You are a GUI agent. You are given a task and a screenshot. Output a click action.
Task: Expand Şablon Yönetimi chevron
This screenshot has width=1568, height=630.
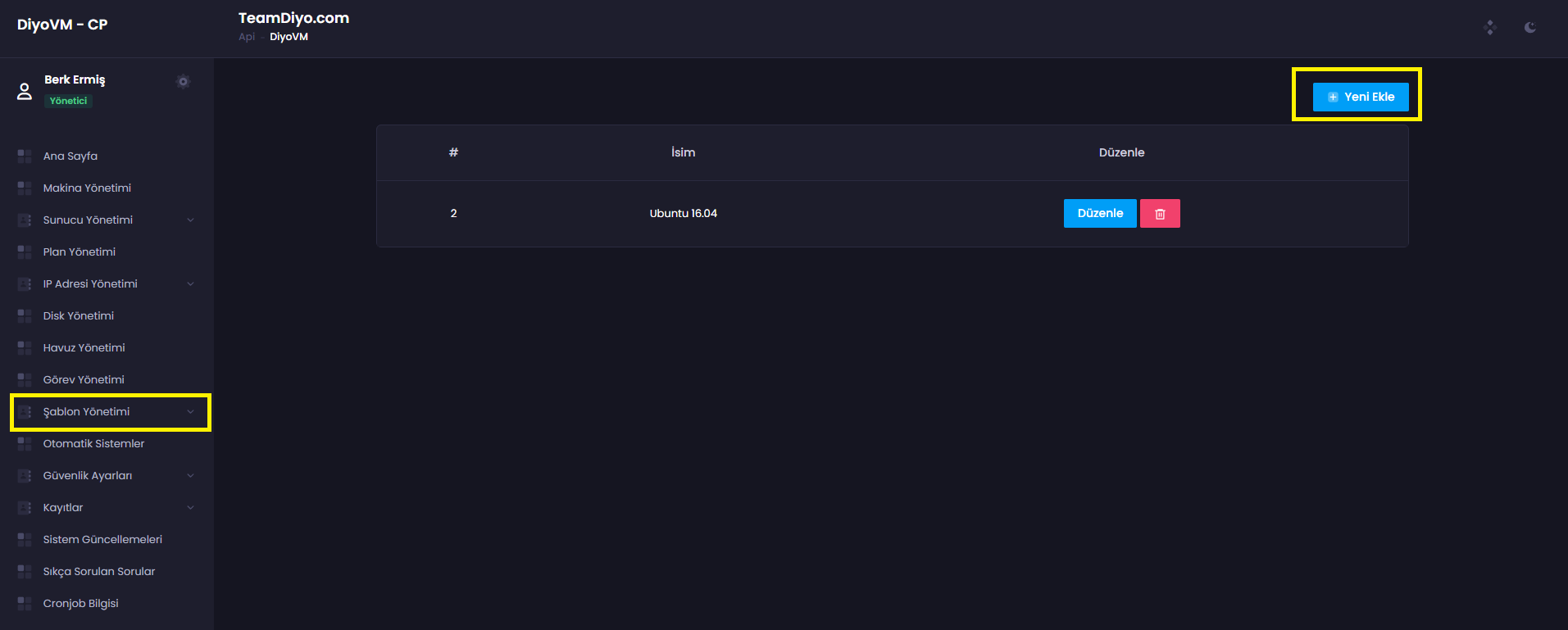pyautogui.click(x=190, y=411)
